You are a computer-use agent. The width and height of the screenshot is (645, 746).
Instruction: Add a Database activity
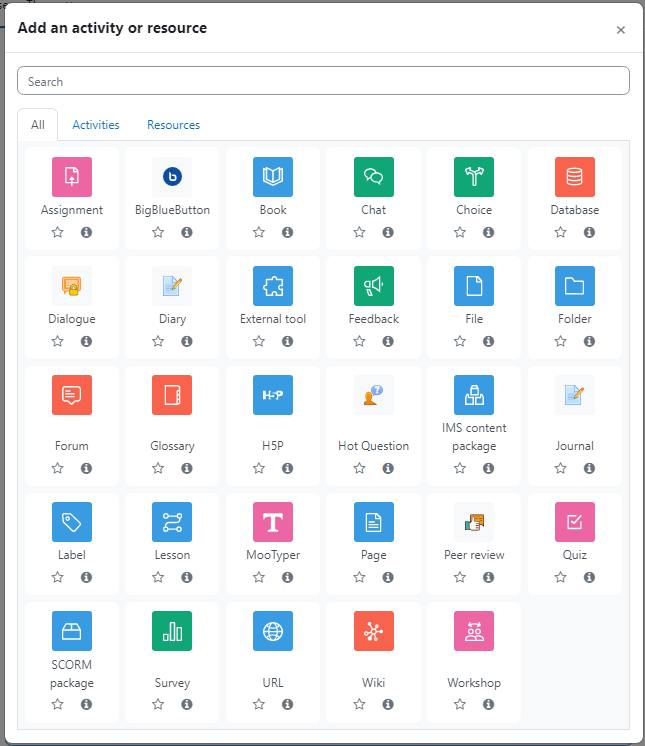coord(575,177)
